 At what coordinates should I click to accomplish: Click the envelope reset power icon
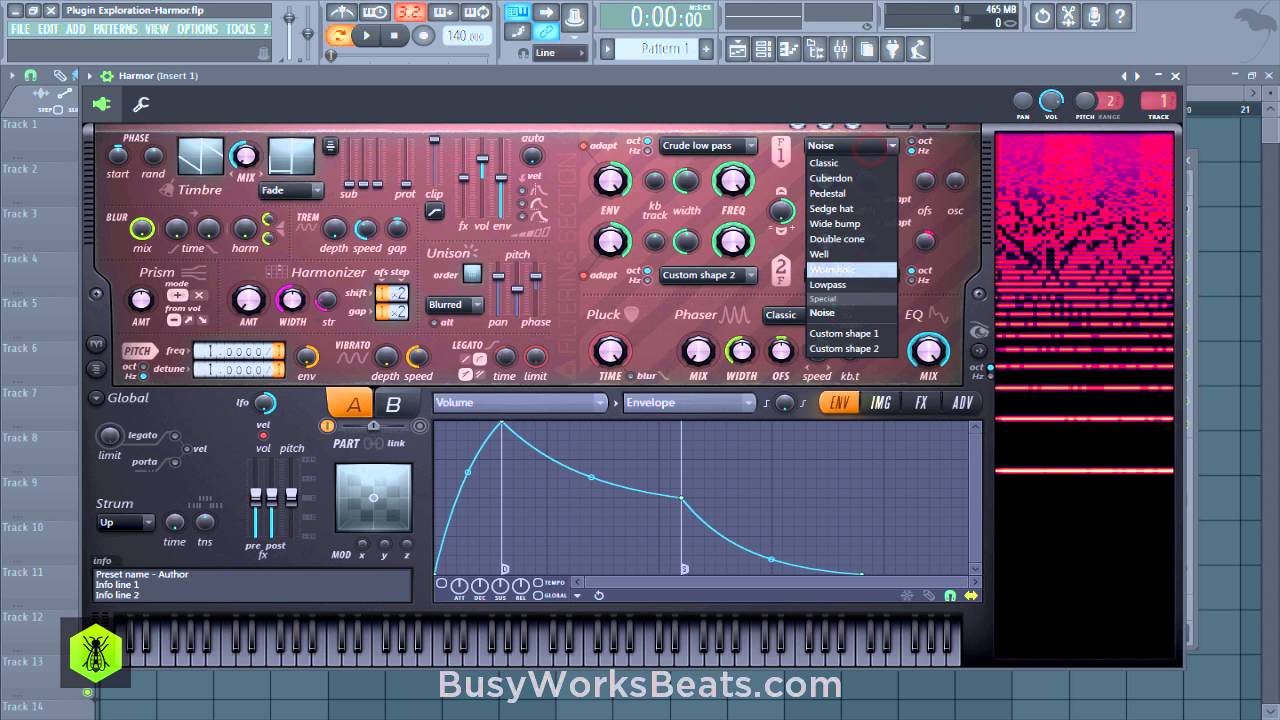(x=599, y=595)
